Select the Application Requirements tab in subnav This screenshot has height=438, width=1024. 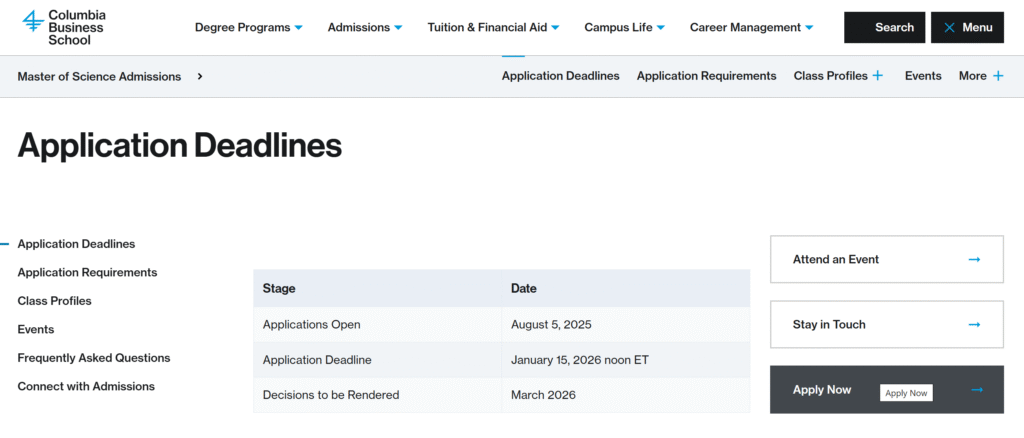click(x=706, y=76)
